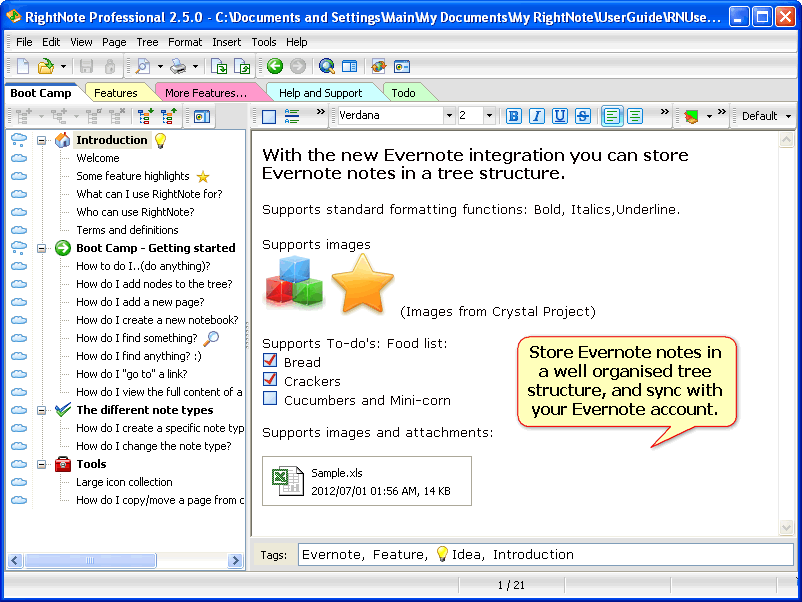802x602 pixels.
Task: Select the Welcome page in tree
Action: (98, 158)
